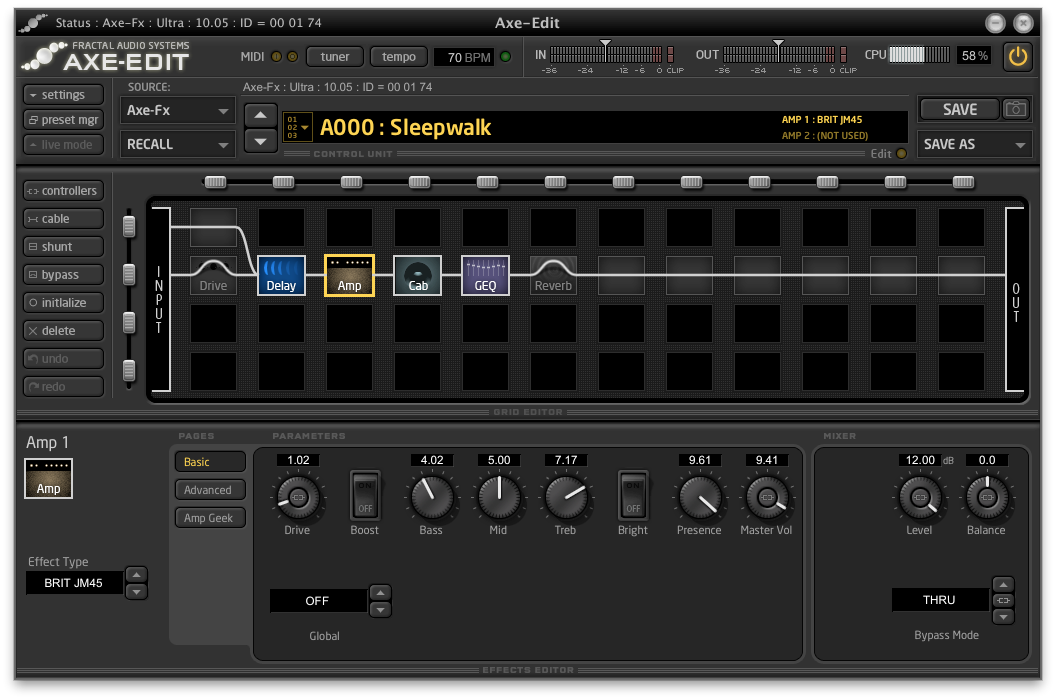Toggle live mode

(63, 144)
